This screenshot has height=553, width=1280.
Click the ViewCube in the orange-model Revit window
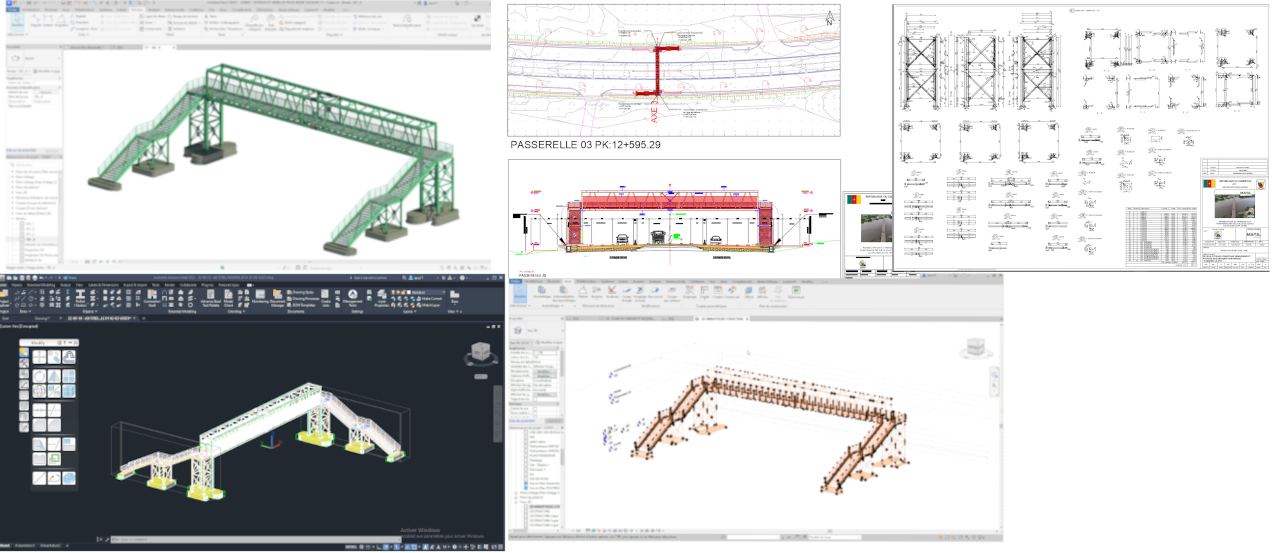[x=976, y=347]
